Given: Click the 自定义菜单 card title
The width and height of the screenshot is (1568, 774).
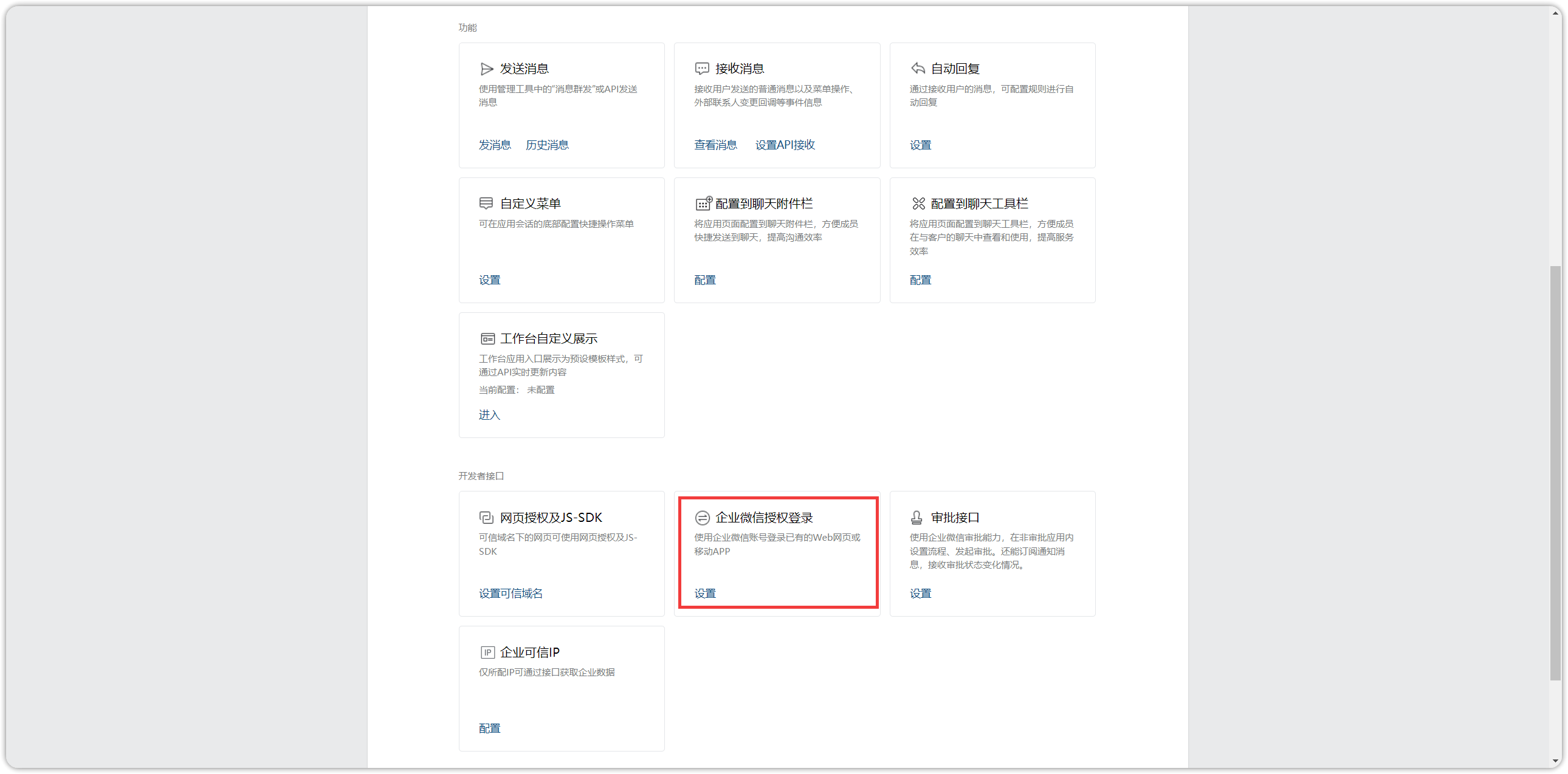Looking at the screenshot, I should point(530,204).
